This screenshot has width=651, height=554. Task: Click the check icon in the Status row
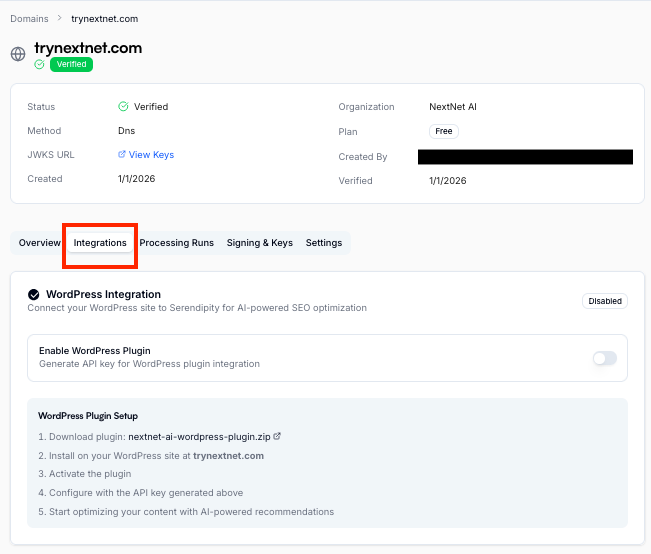click(x=123, y=107)
